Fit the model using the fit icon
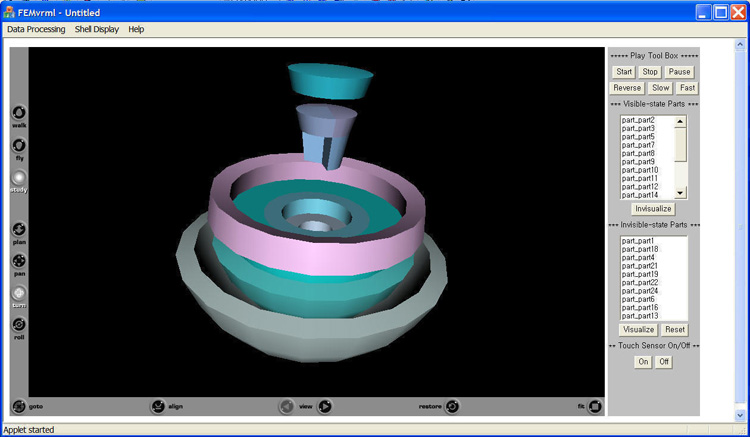 click(595, 406)
